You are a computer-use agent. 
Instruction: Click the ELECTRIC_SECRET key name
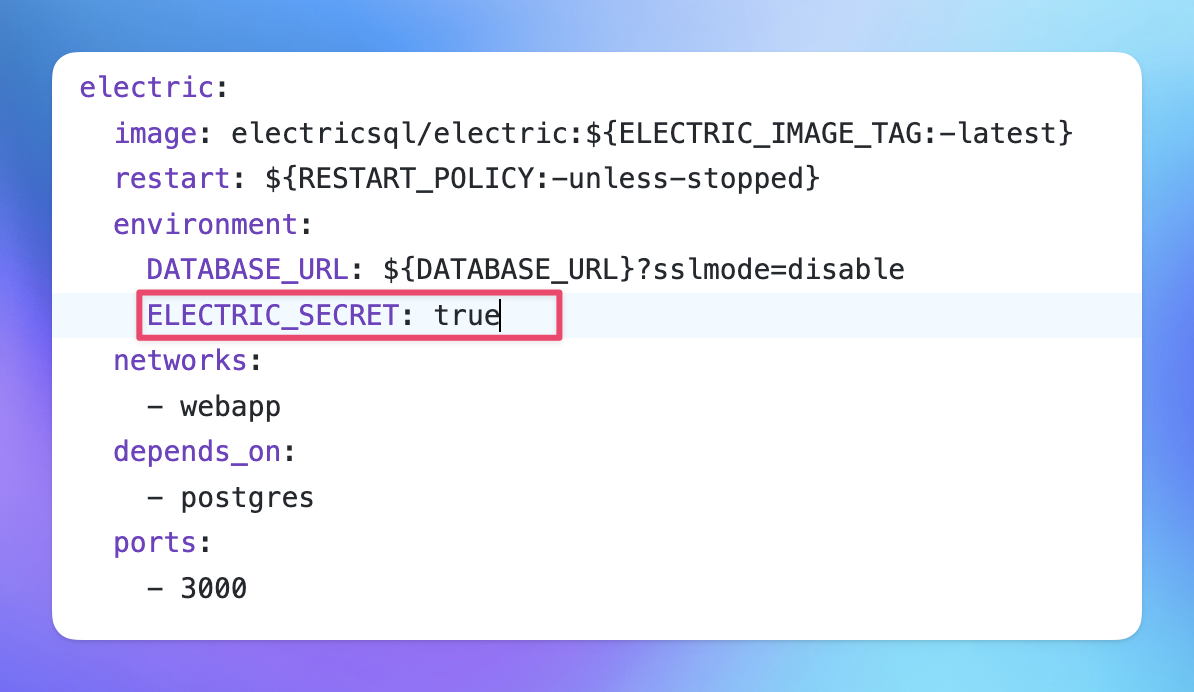click(272, 316)
